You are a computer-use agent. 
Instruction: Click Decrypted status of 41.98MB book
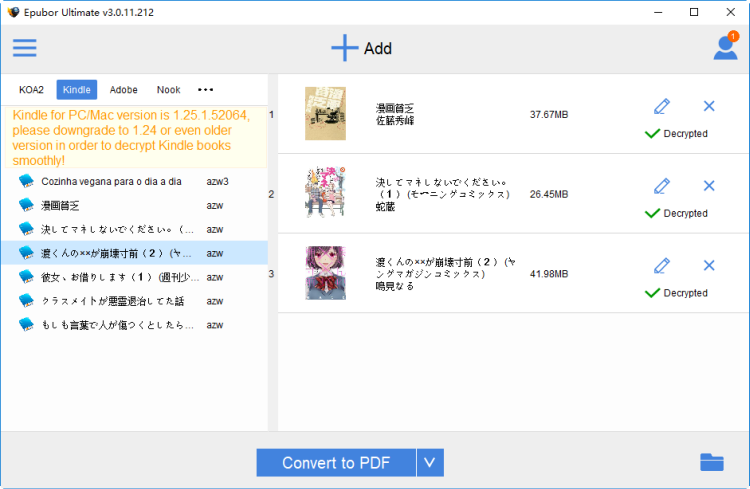click(x=676, y=293)
